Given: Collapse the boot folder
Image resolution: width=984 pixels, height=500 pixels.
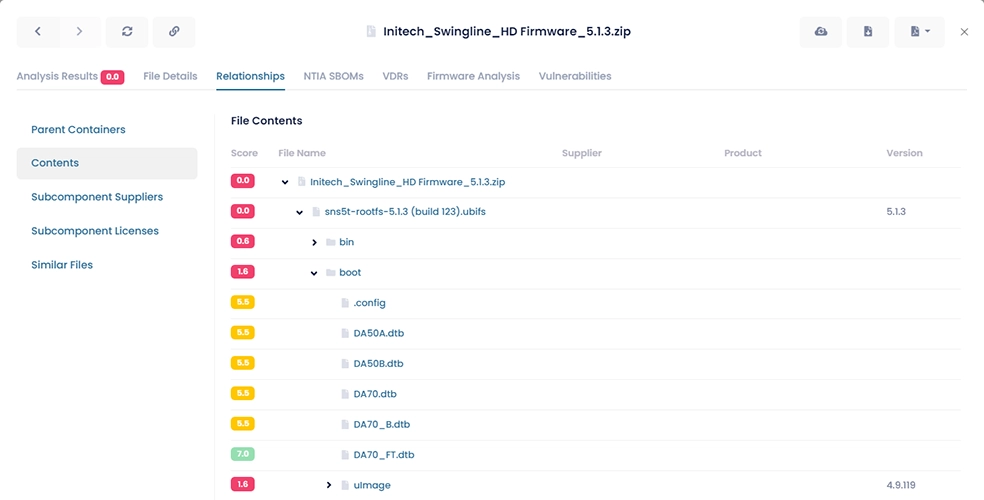Looking at the screenshot, I should coord(314,273).
